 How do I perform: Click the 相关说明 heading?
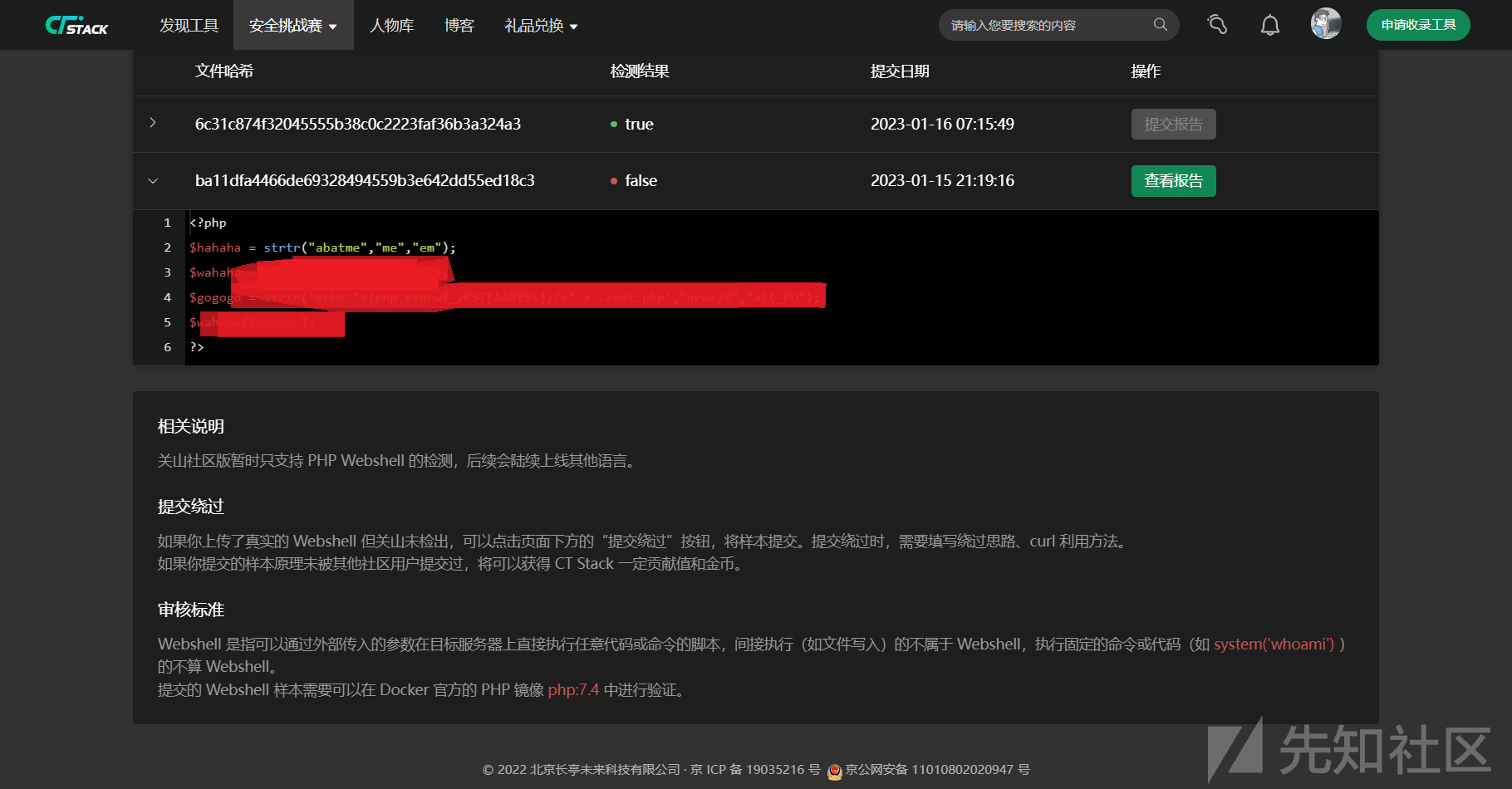191,426
